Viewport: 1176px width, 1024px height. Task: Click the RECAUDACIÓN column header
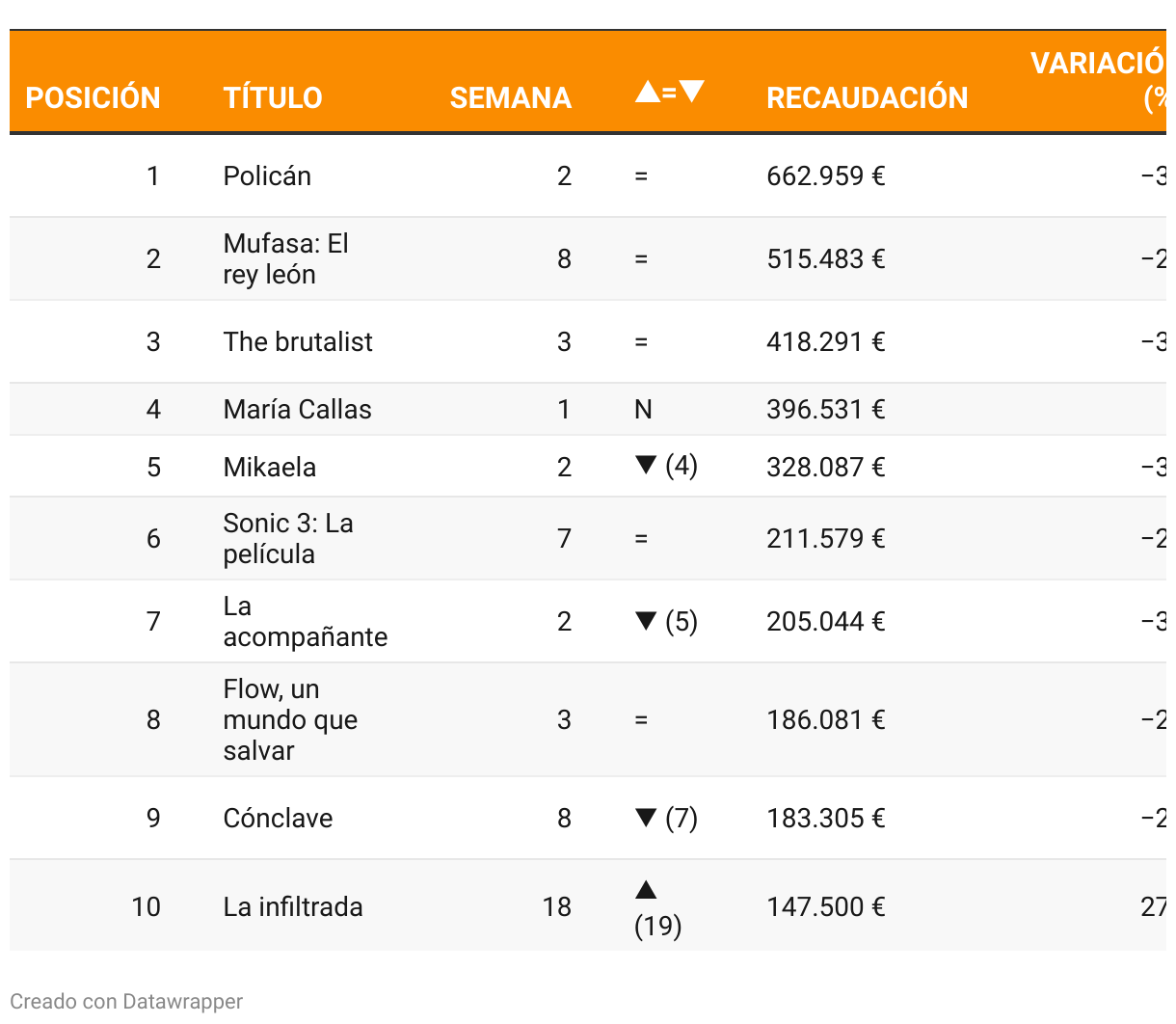pos(868,97)
